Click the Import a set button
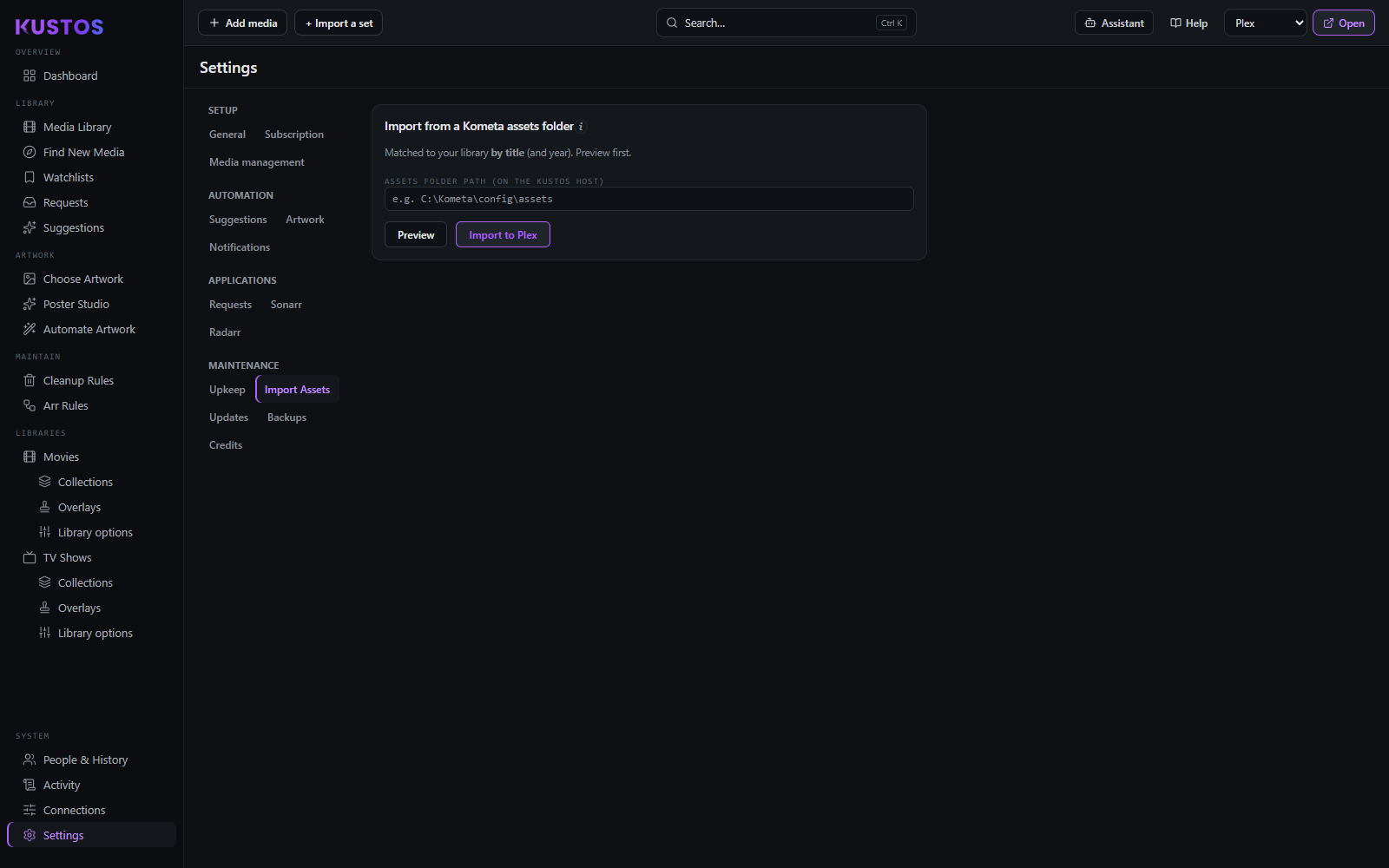Image resolution: width=1389 pixels, height=868 pixels. coord(339,23)
